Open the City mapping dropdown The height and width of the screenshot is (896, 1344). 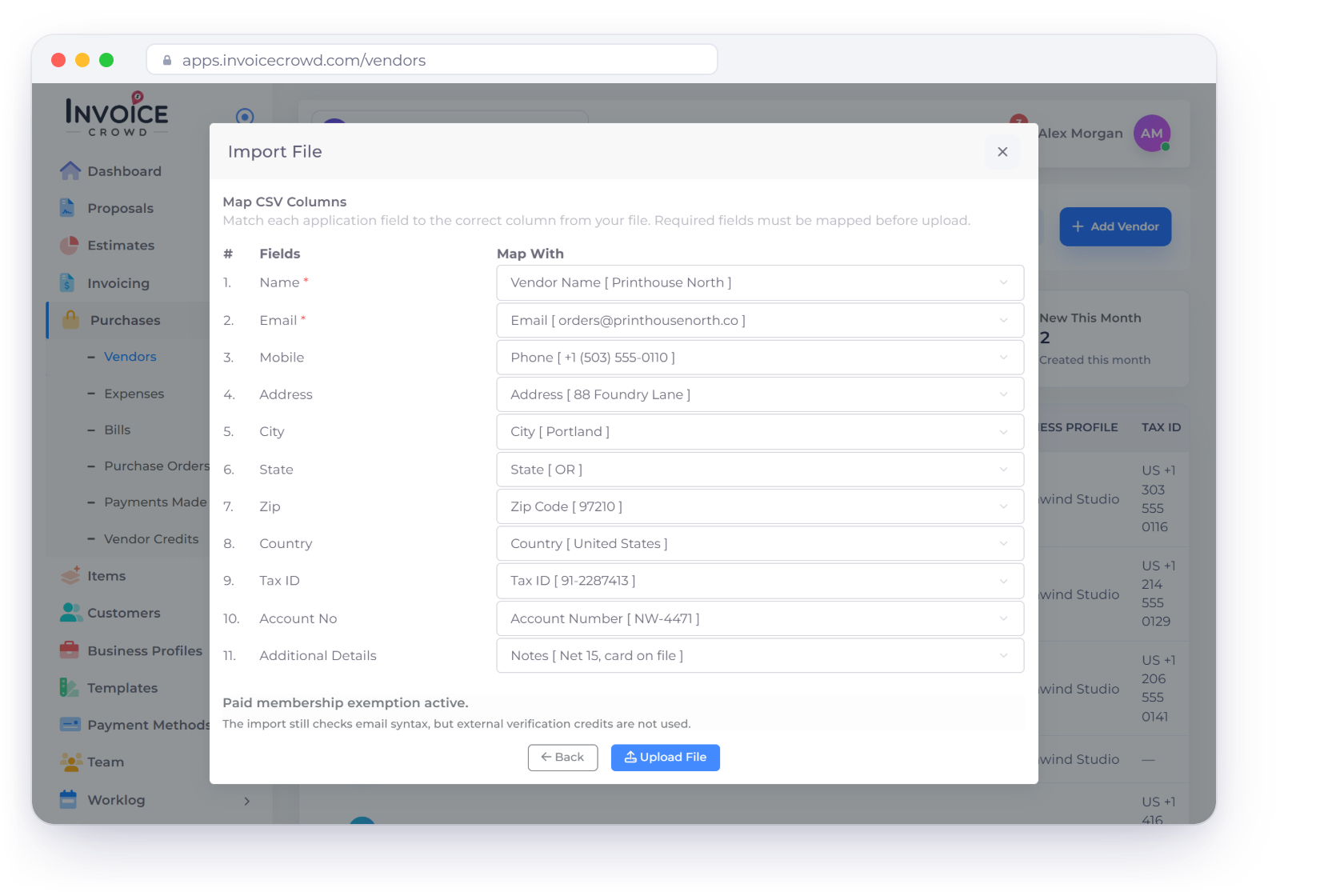point(760,432)
